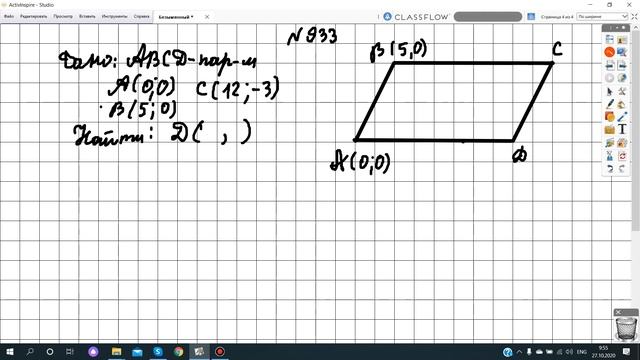The image size is (640, 360).
Task: Launch the purple Alice assistant on the taskbar
Action: tap(93, 352)
